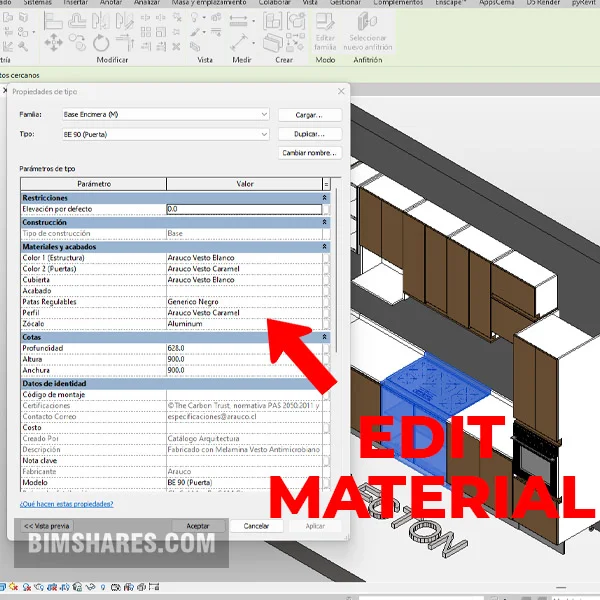600x600 pixels.
Task: Toggle the checkbox beside Elevación por defecto
Action: (326, 209)
